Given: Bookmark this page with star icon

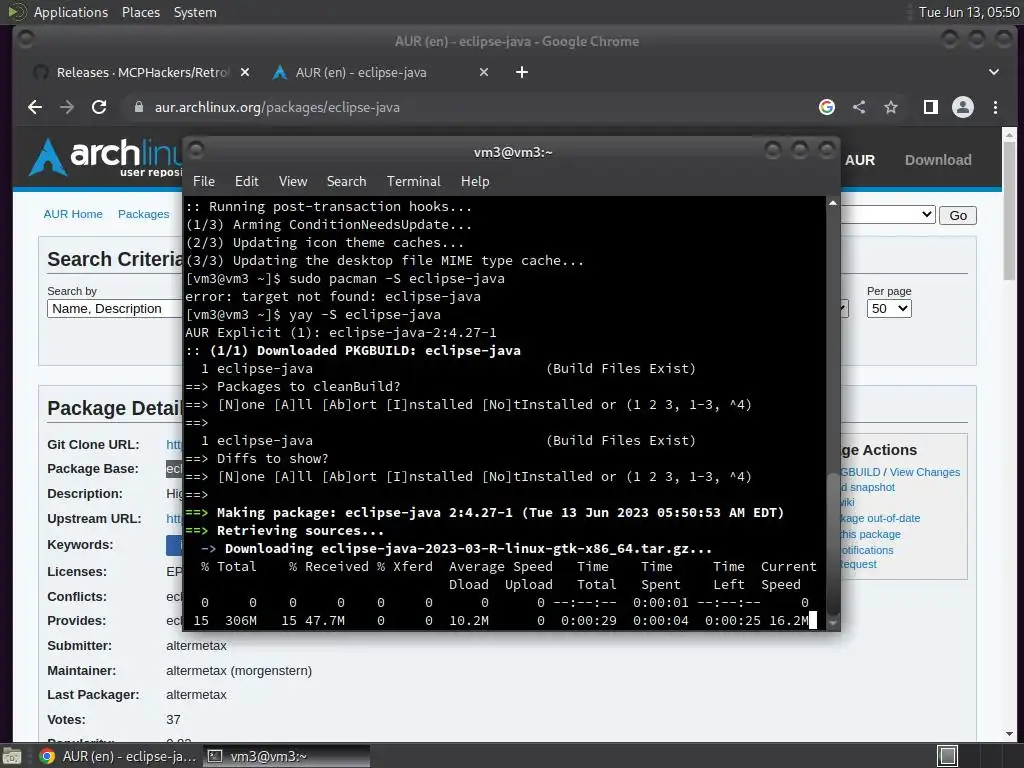Looking at the screenshot, I should [x=891, y=107].
